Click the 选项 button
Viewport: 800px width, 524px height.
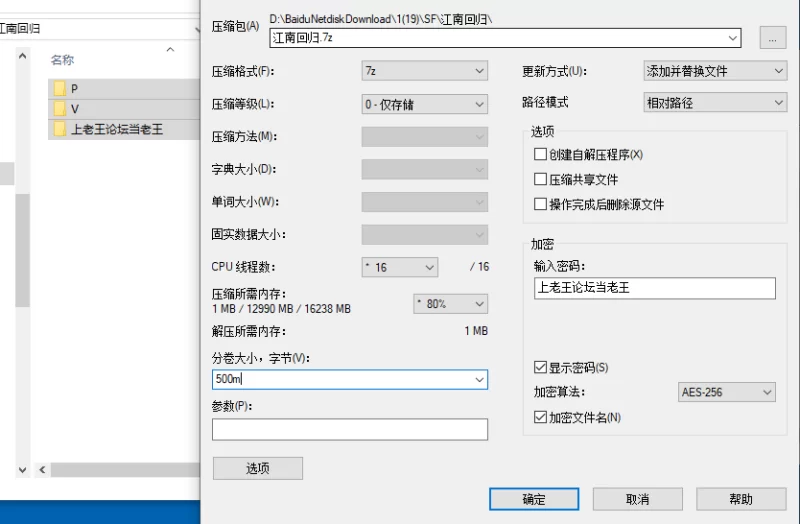[257, 468]
